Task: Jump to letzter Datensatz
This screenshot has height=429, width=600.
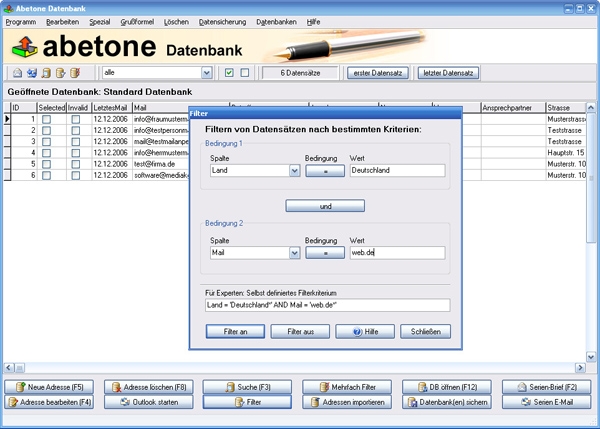Action: [448, 73]
